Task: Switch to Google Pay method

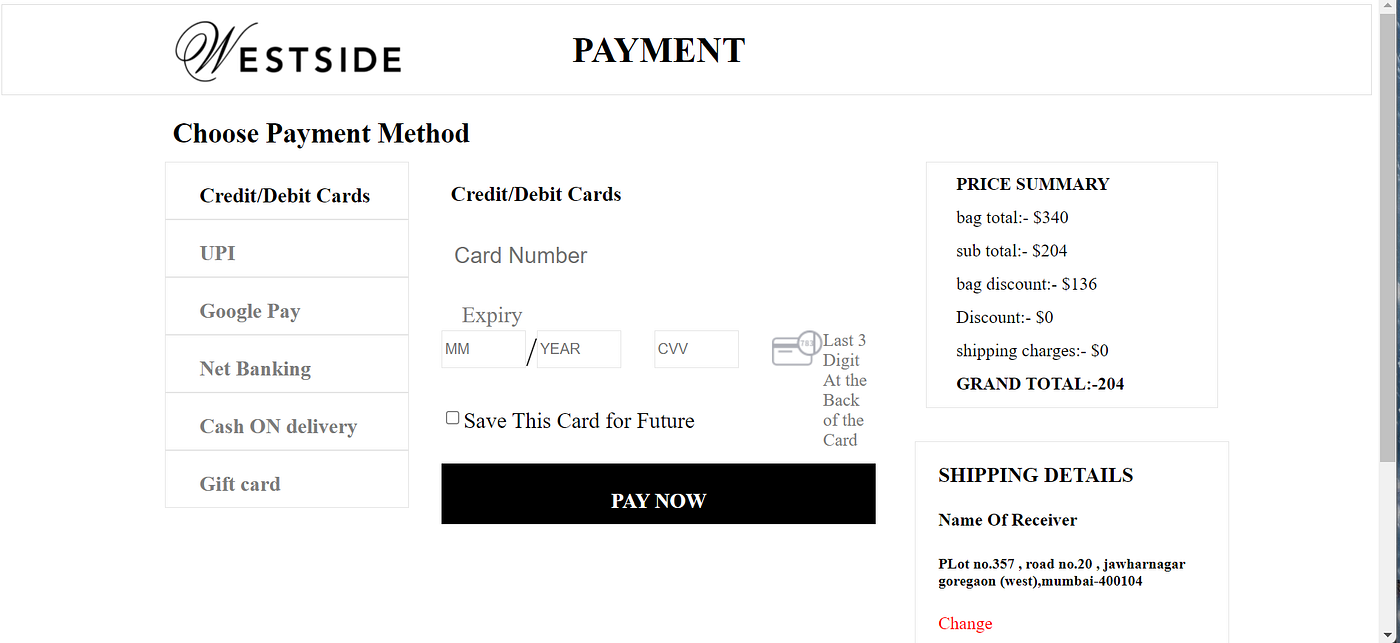Action: point(287,310)
